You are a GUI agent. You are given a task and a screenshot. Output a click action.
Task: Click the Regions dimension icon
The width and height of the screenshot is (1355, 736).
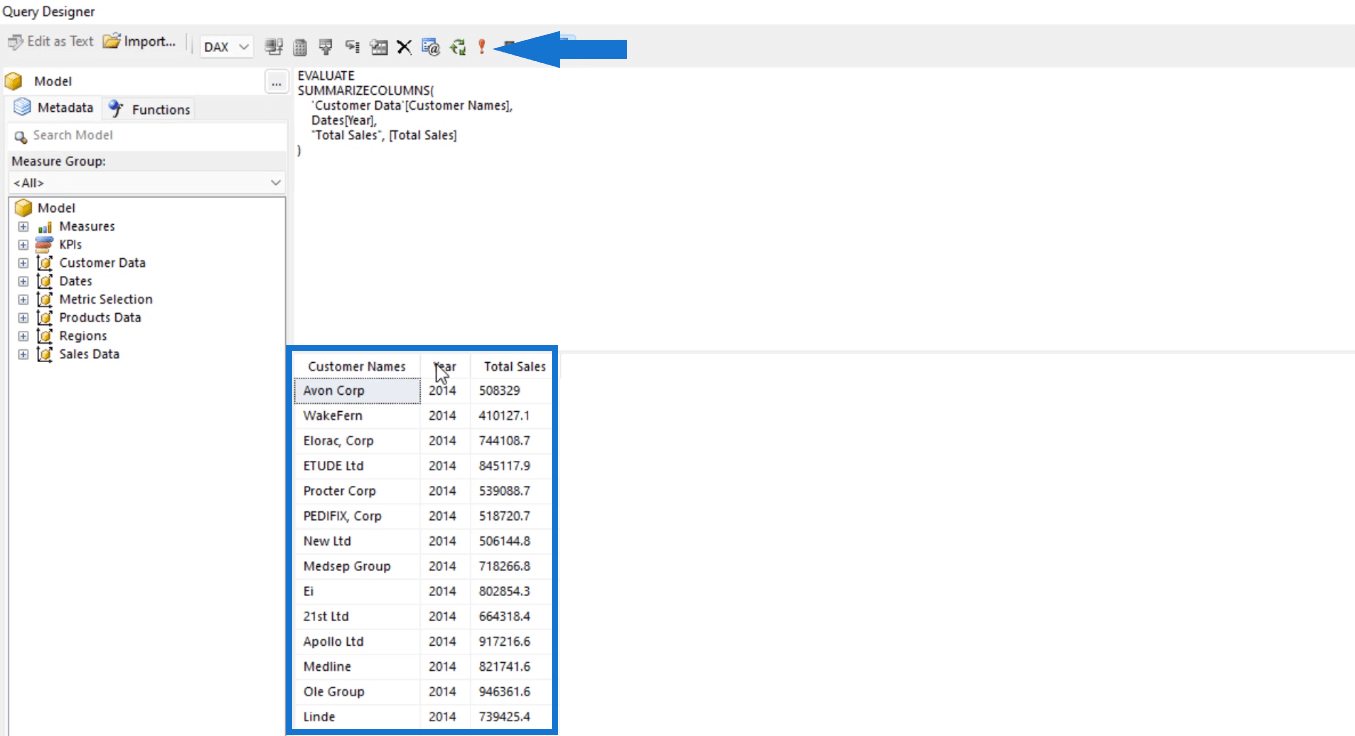tap(44, 336)
